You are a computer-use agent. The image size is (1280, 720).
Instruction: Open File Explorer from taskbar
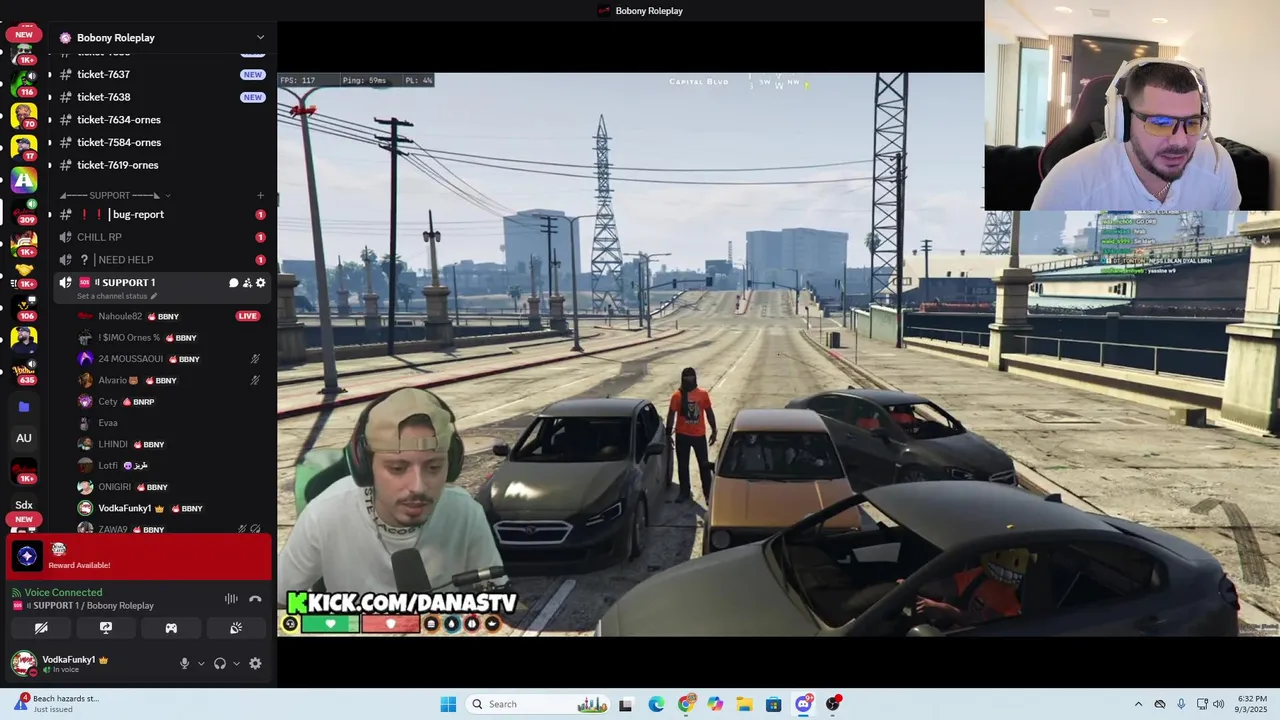[744, 704]
